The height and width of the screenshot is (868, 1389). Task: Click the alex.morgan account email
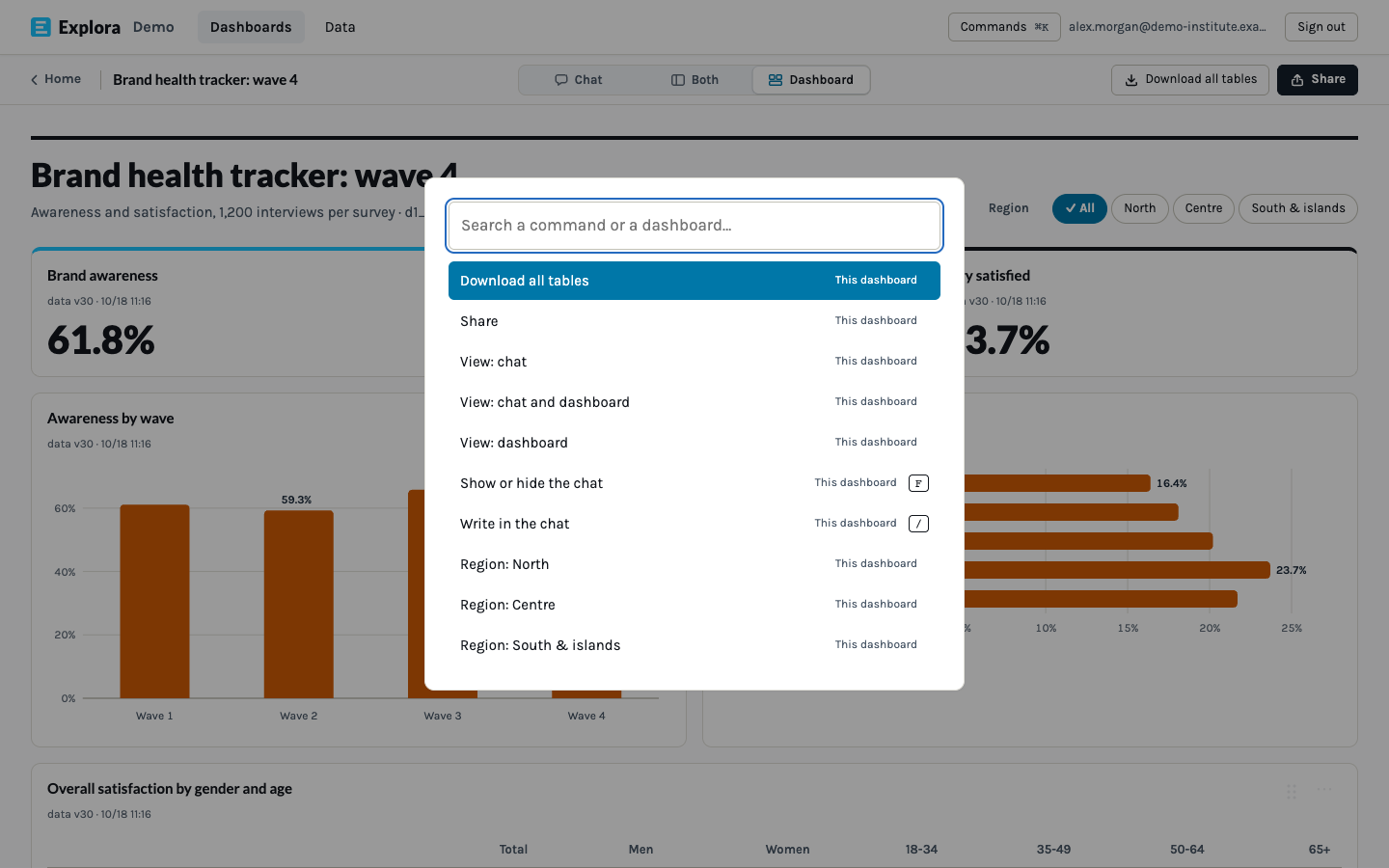click(1167, 27)
